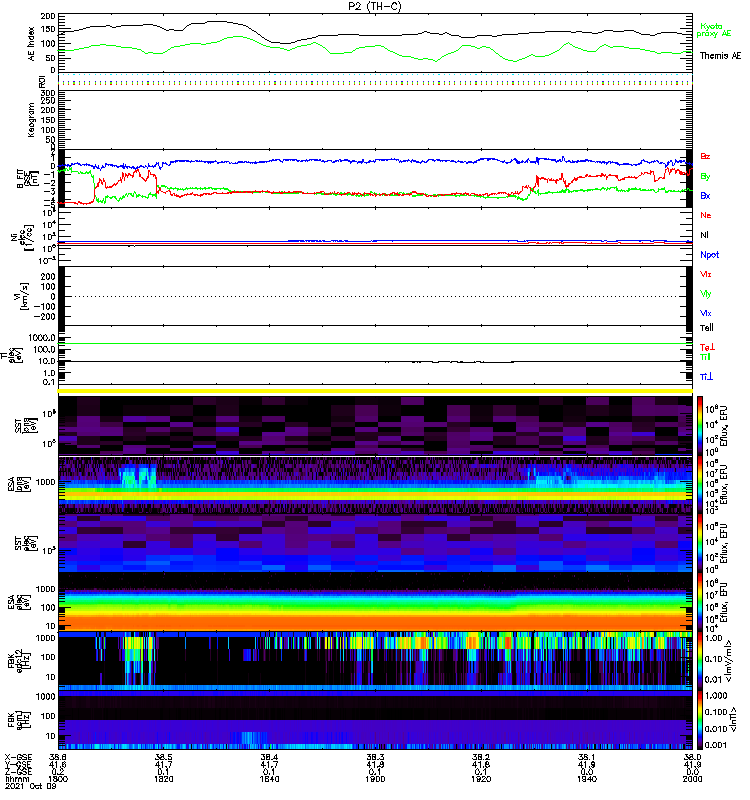The image size is (750, 800).
Task: Click the "Vi [km/s]" y-axis label
Action: tap(24, 296)
